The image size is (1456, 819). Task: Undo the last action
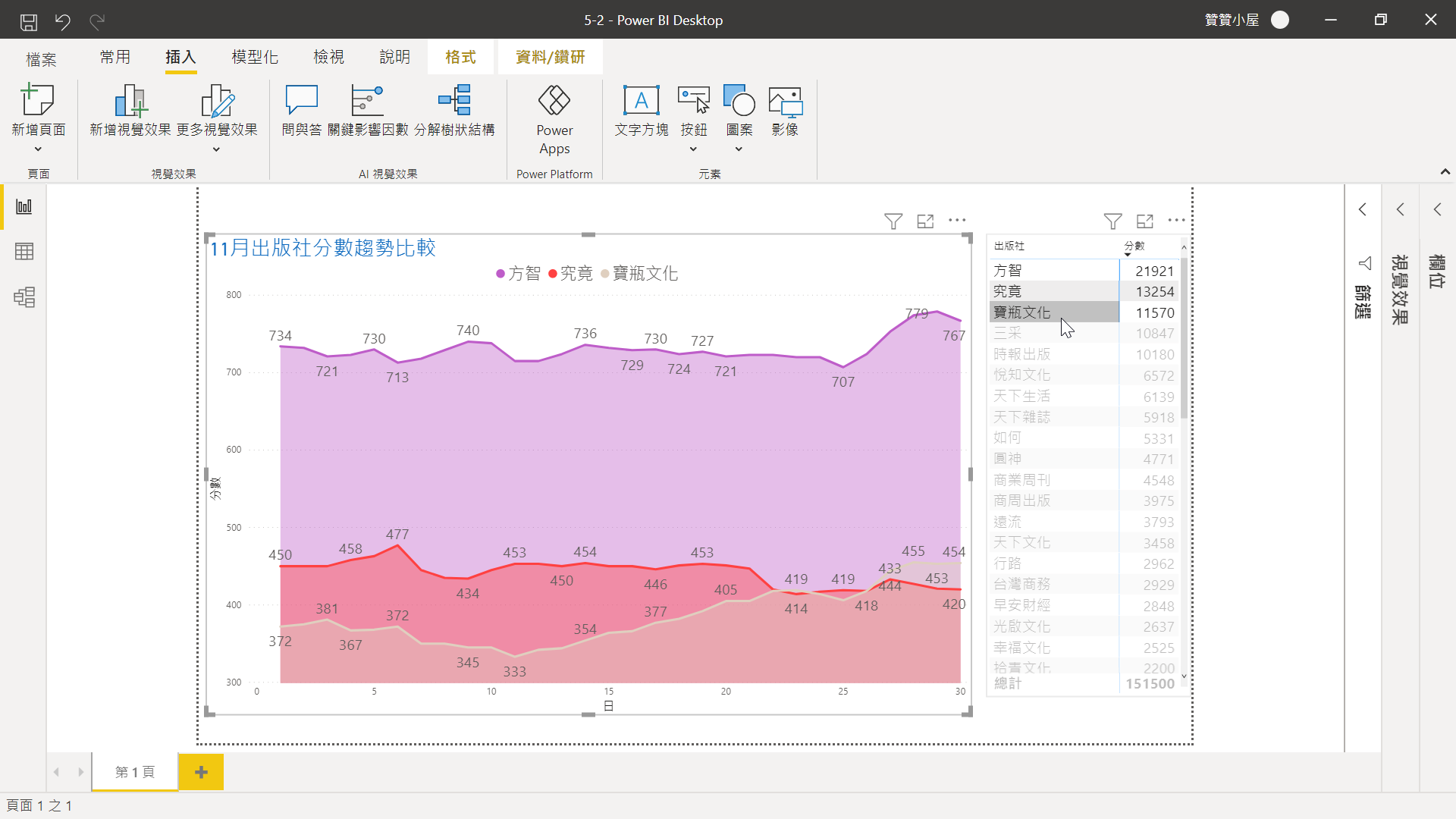(x=63, y=21)
